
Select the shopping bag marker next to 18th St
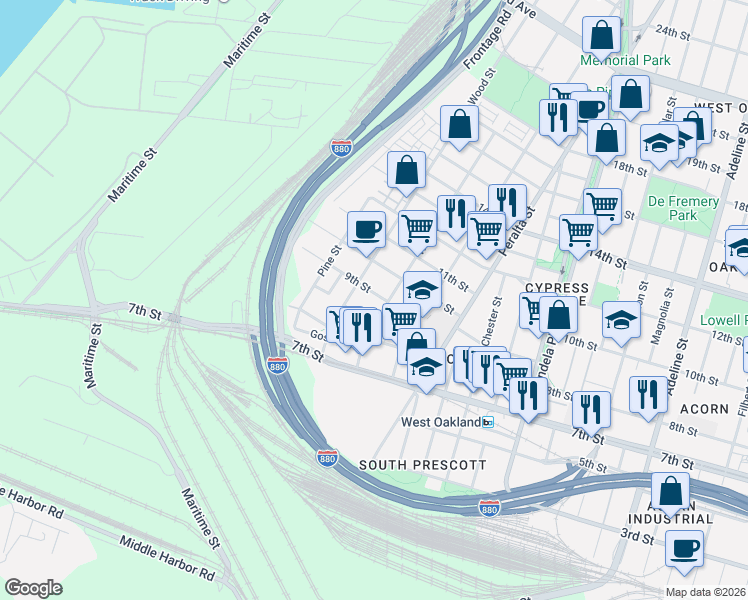click(606, 141)
